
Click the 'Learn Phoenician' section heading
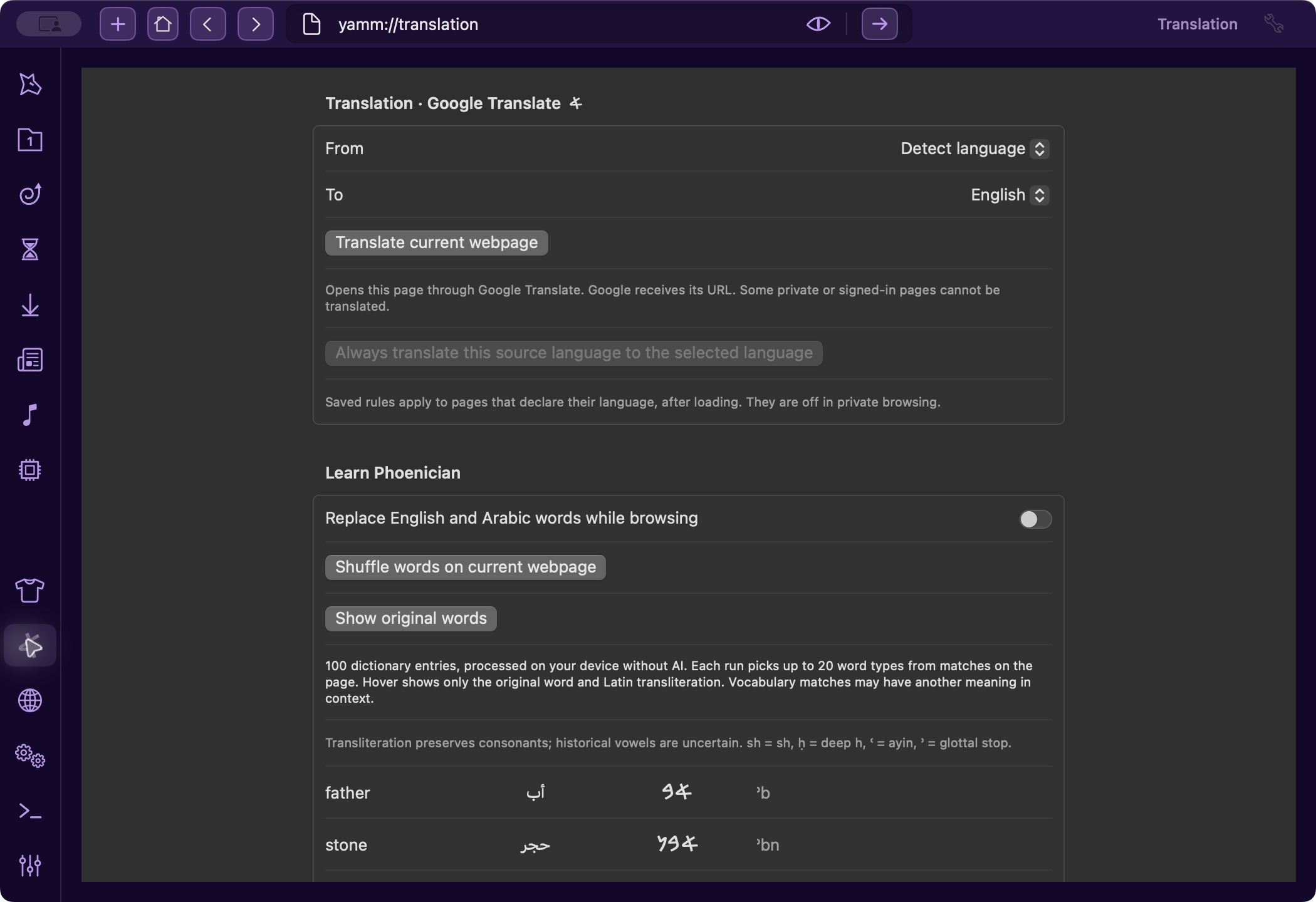pos(393,473)
